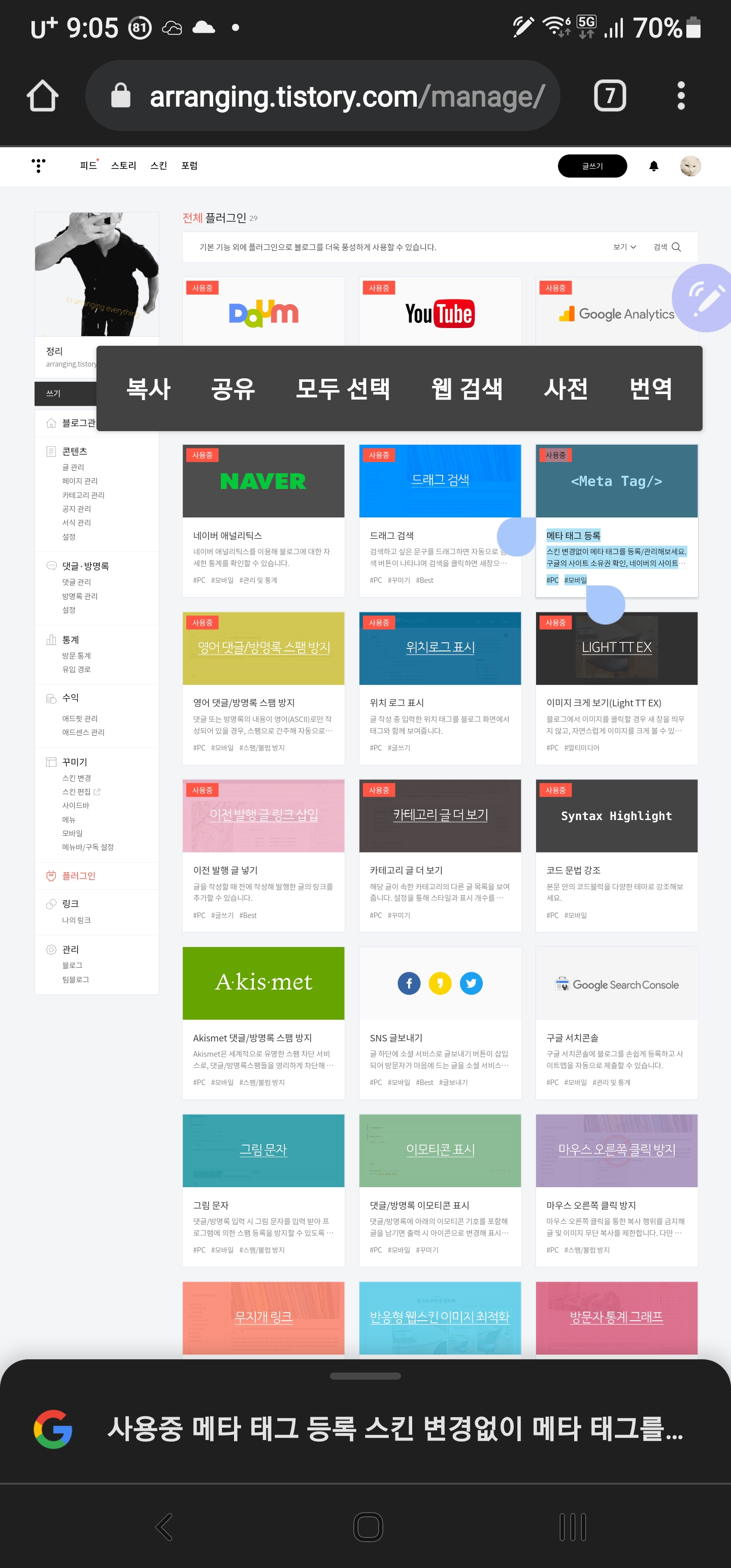
Task: Open the 이모티콘 표시 plugin card
Action: point(440,1190)
